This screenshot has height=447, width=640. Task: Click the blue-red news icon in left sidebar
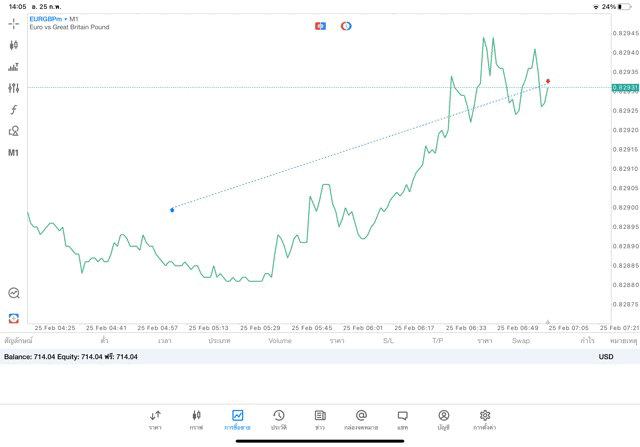(13, 317)
